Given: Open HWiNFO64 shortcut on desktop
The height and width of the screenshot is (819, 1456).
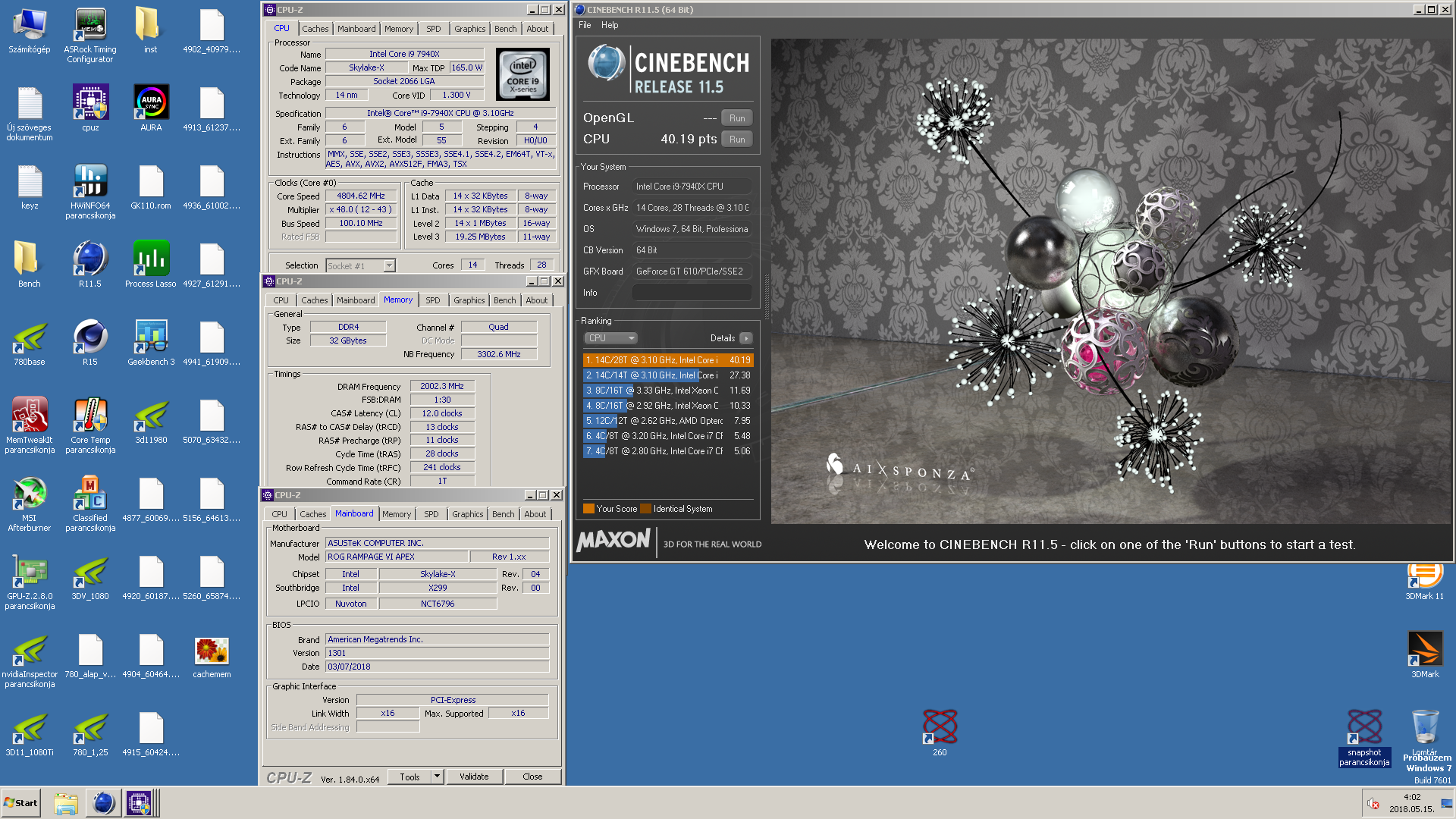Looking at the screenshot, I should click(90, 191).
